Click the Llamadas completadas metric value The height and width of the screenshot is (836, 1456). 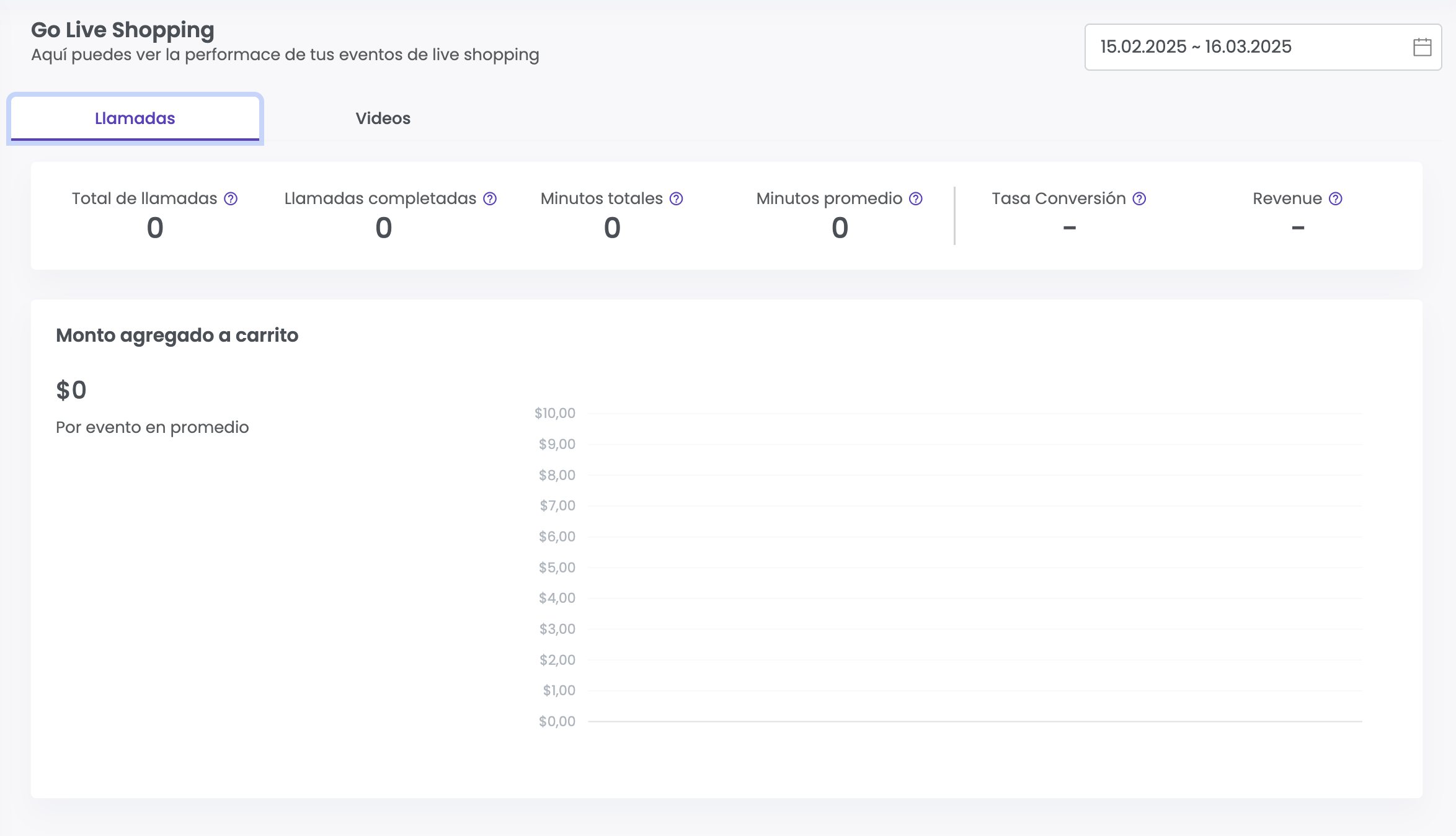point(384,228)
